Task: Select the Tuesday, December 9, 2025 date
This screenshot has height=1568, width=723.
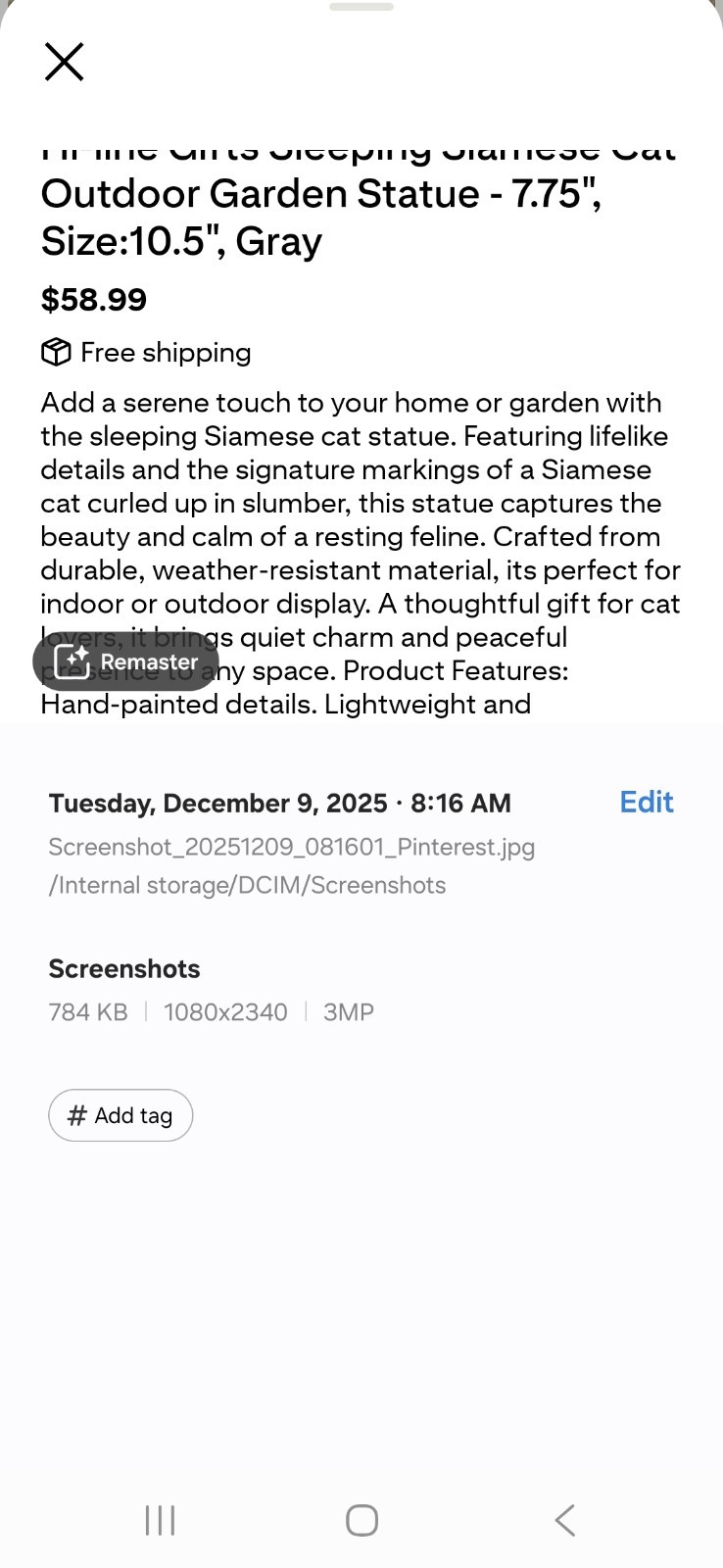Action: pyautogui.click(x=217, y=804)
